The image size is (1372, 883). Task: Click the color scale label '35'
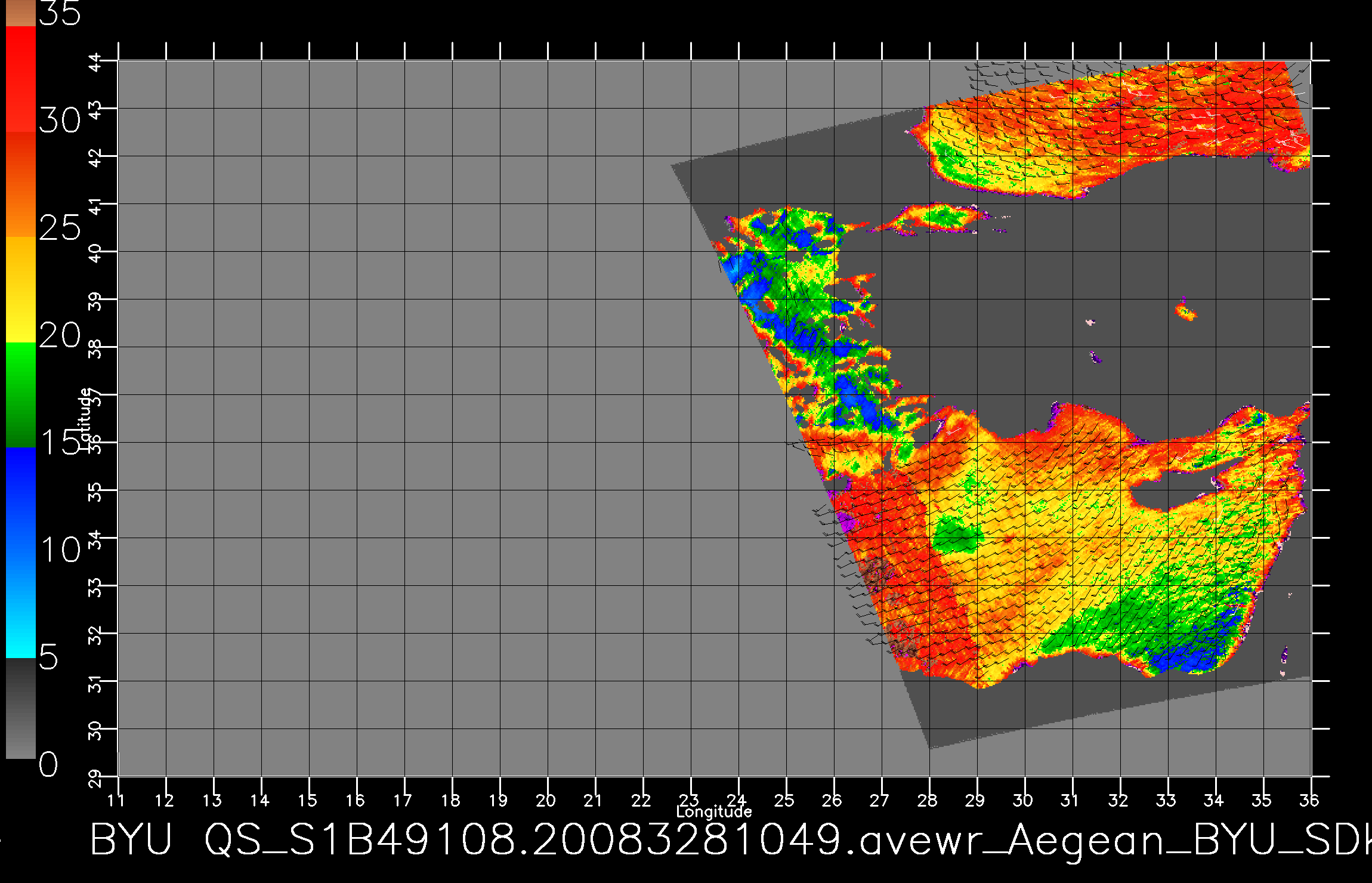click(x=60, y=13)
